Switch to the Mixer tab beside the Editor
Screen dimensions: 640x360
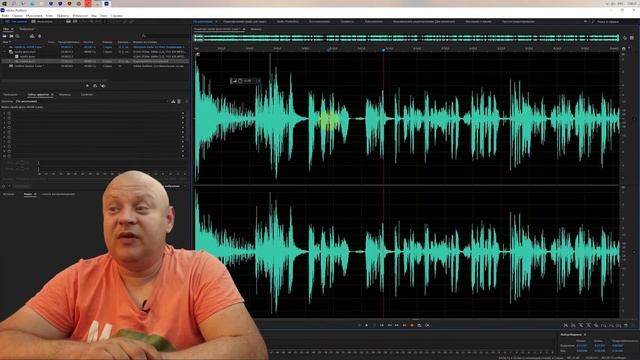[256, 29]
